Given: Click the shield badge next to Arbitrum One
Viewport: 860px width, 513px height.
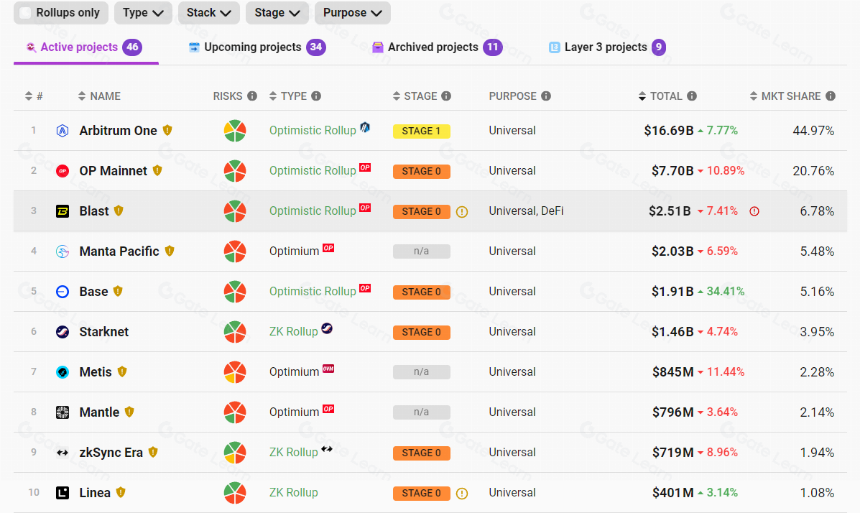Looking at the screenshot, I should pyautogui.click(x=167, y=130).
